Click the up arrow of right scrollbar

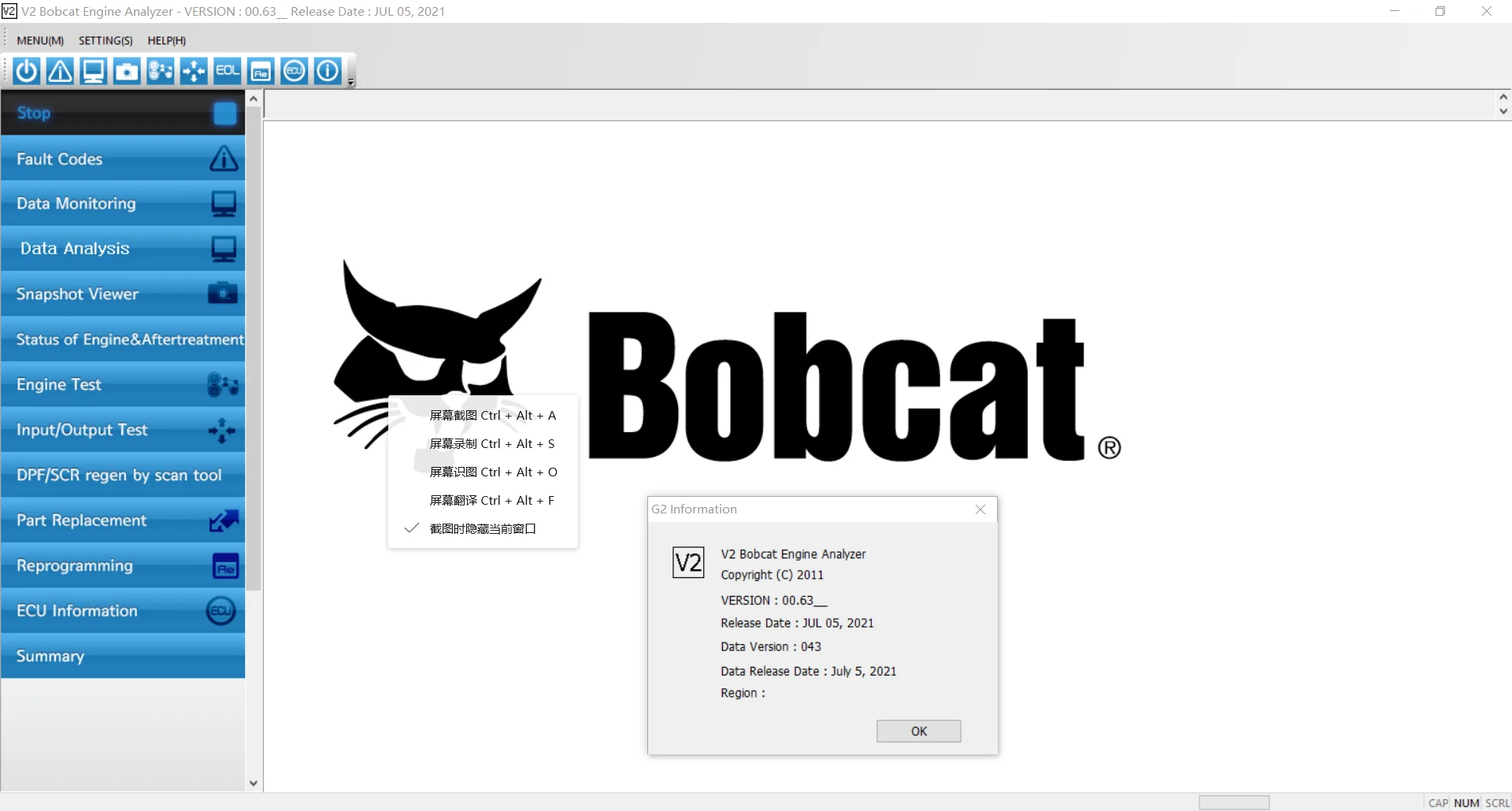[x=1503, y=96]
